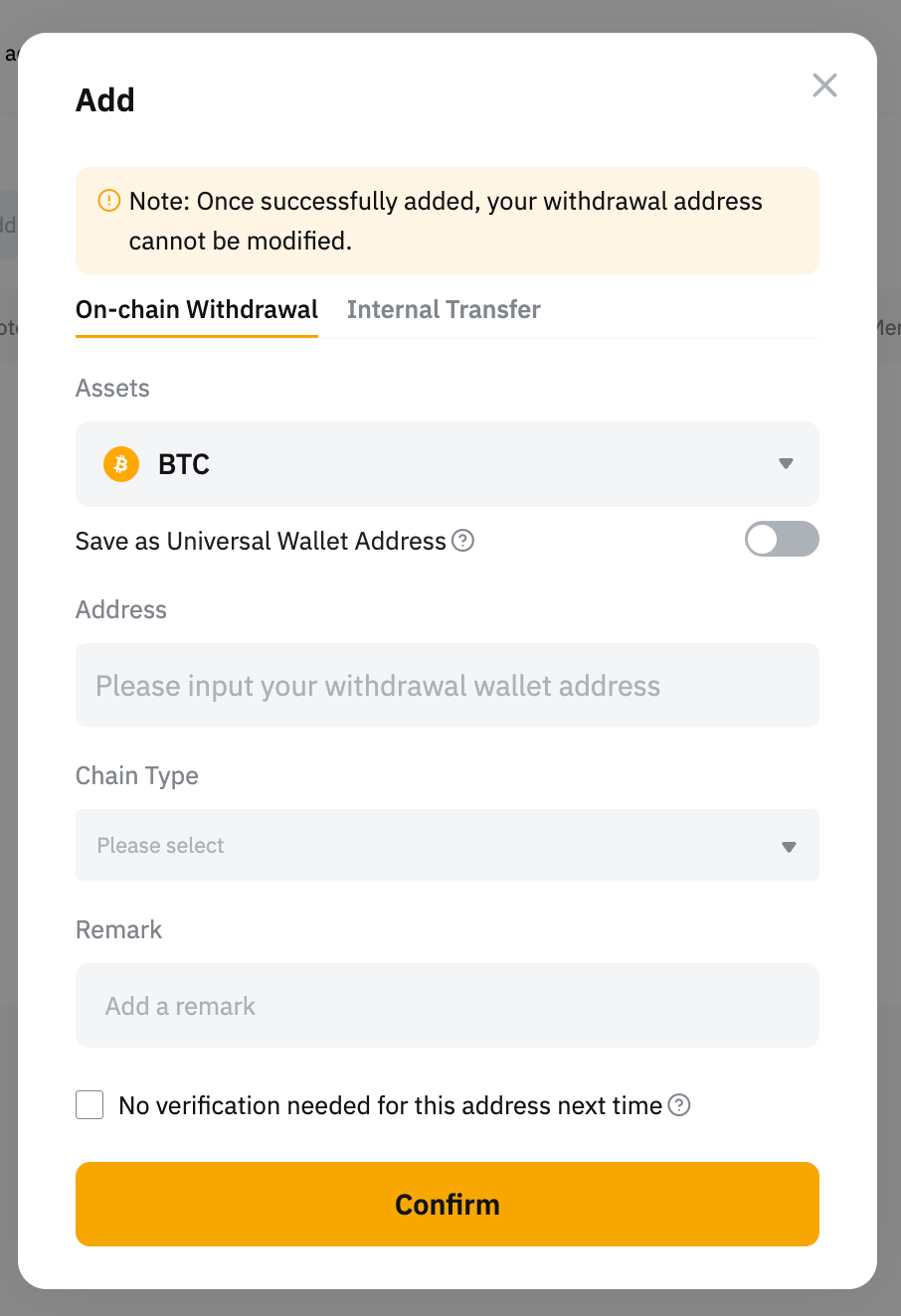
Task: Click the orange Bitcoin coin icon
Action: [x=121, y=464]
